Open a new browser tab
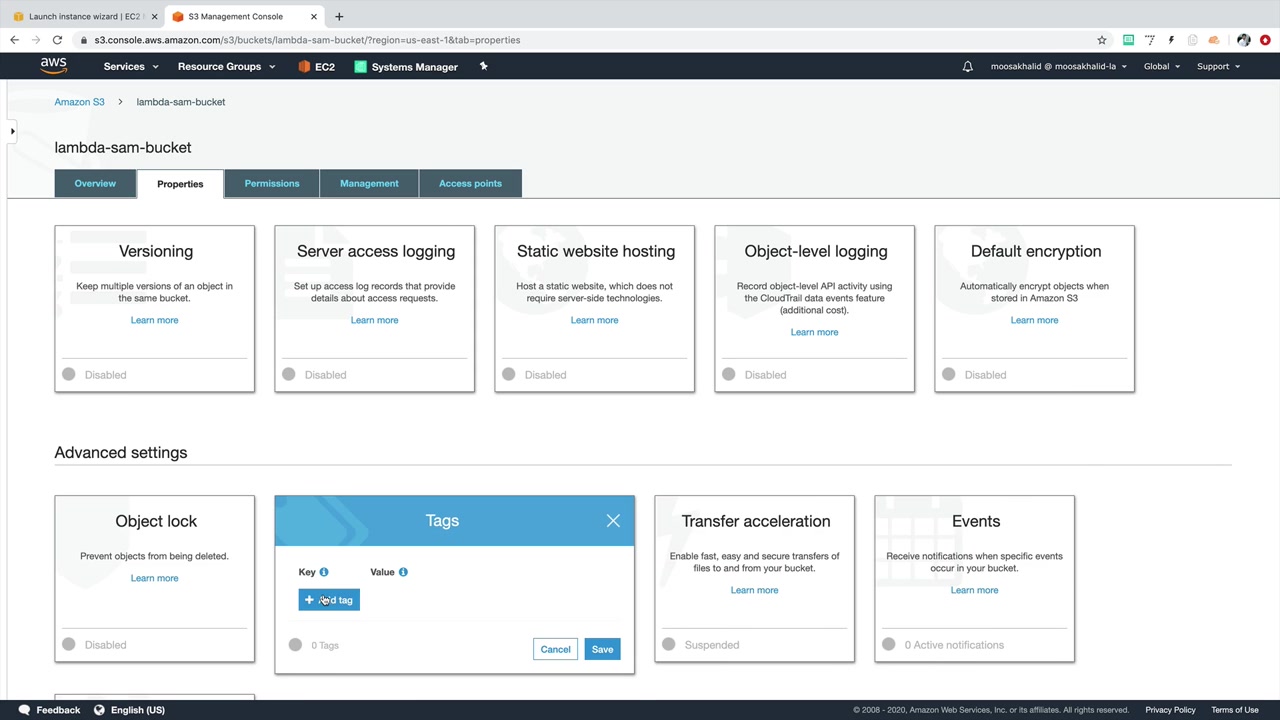Screen dimensions: 1280x720 (339, 16)
